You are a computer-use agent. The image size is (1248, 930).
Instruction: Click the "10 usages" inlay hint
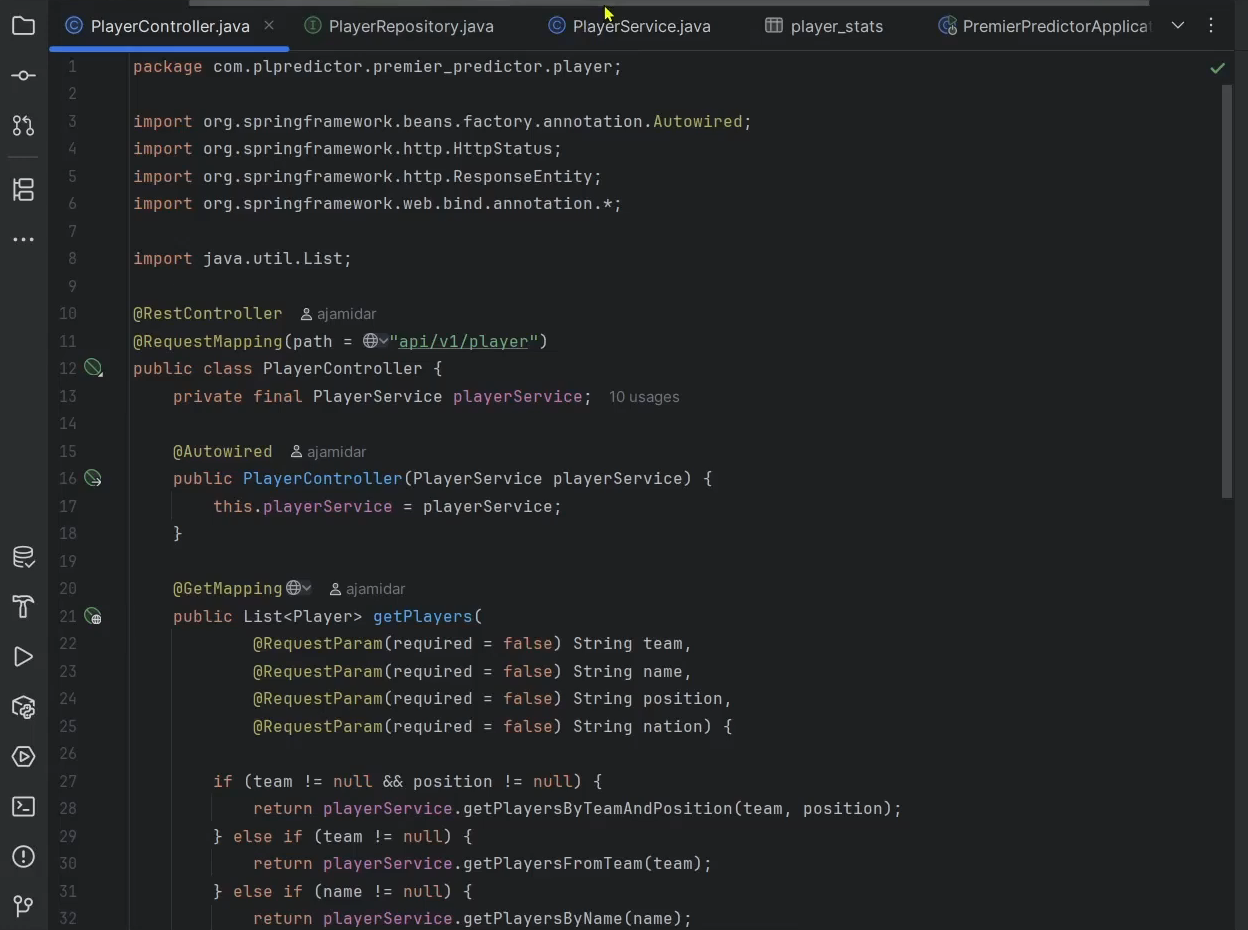tap(644, 397)
